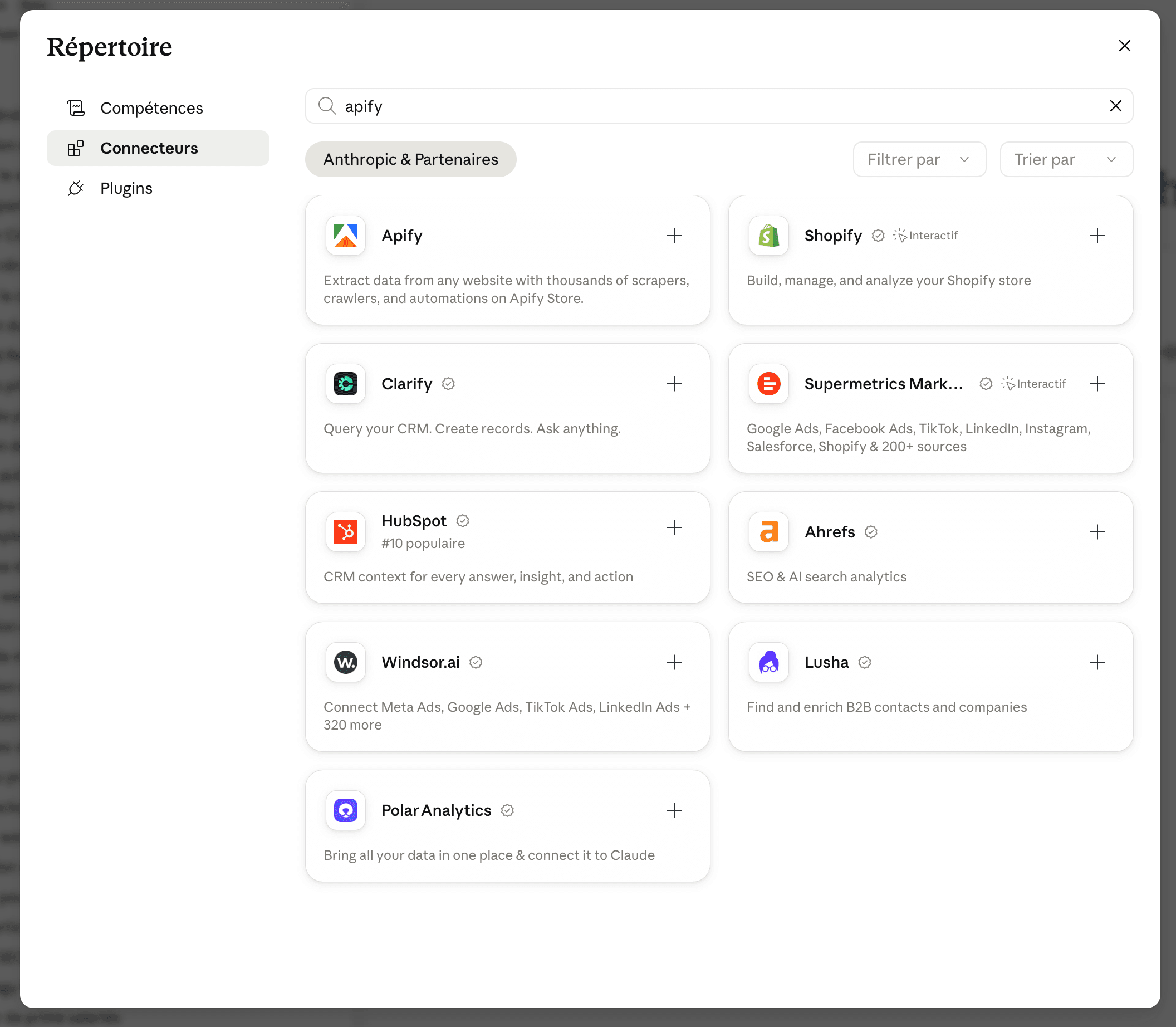Image resolution: width=1176 pixels, height=1027 pixels.
Task: Click the verified badge next to Clarify
Action: [448, 383]
